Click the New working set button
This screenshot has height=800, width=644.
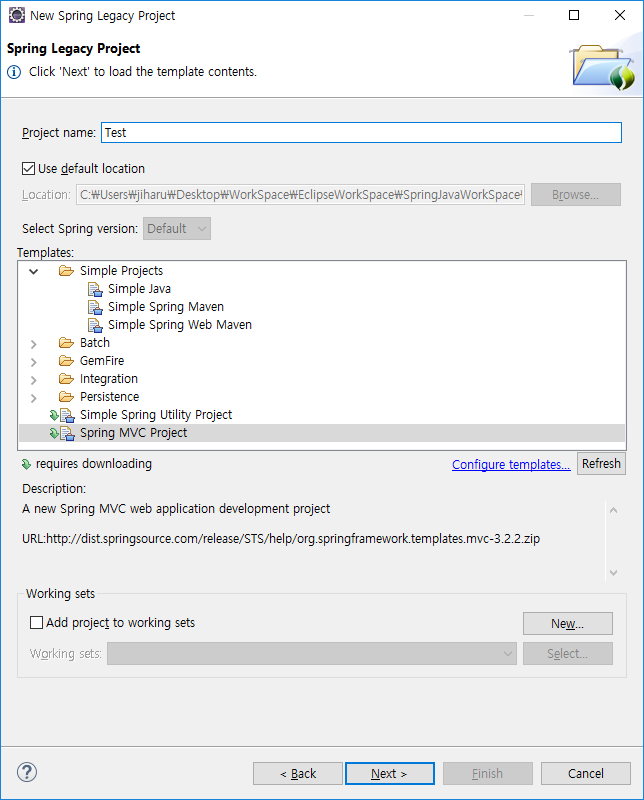pyautogui.click(x=567, y=623)
